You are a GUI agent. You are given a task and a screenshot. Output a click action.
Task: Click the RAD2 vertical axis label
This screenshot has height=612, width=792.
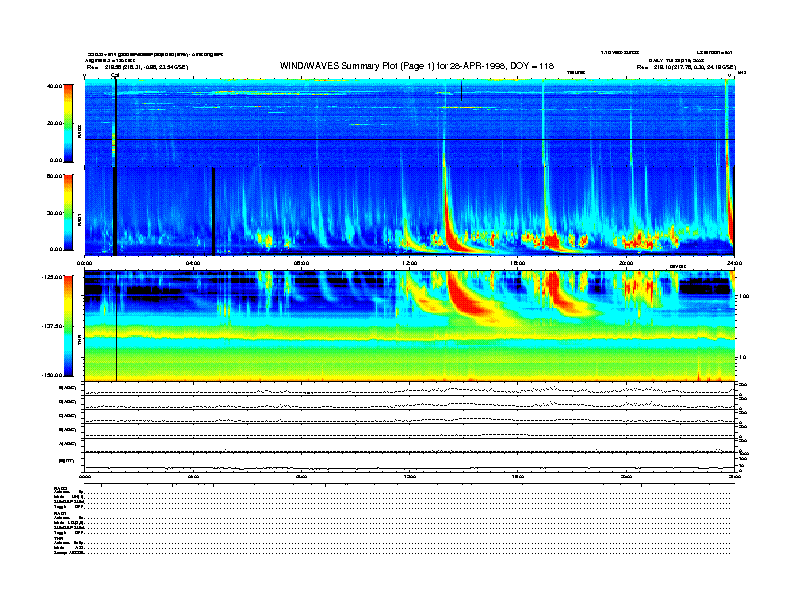pos(79,131)
